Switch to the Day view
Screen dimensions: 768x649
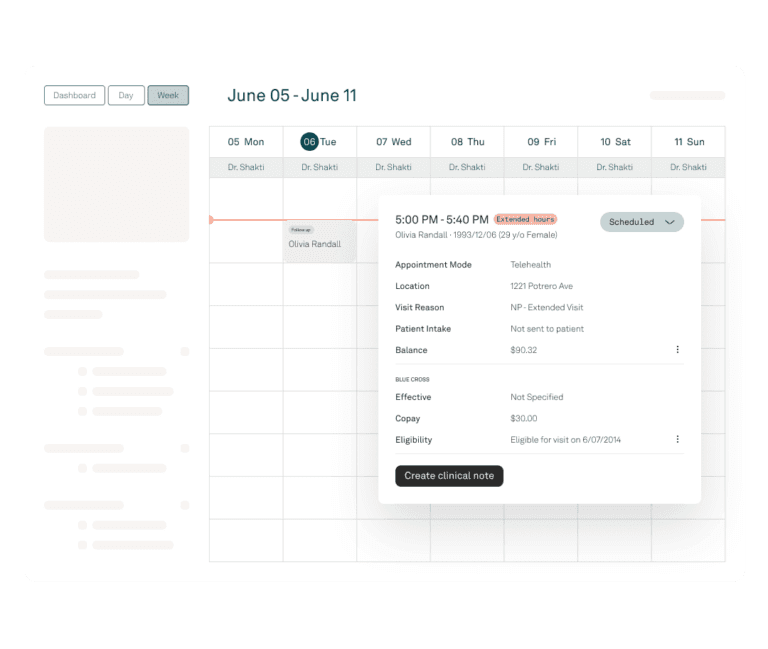click(x=126, y=96)
